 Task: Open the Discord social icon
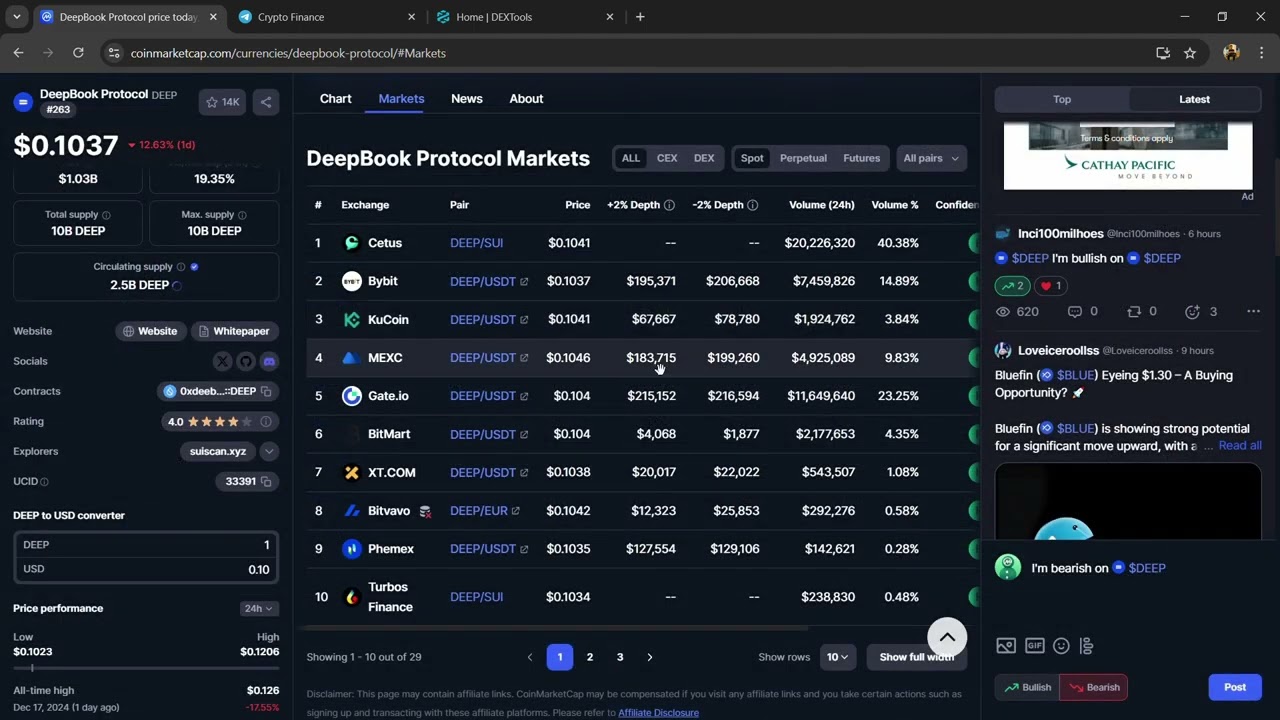pos(269,361)
